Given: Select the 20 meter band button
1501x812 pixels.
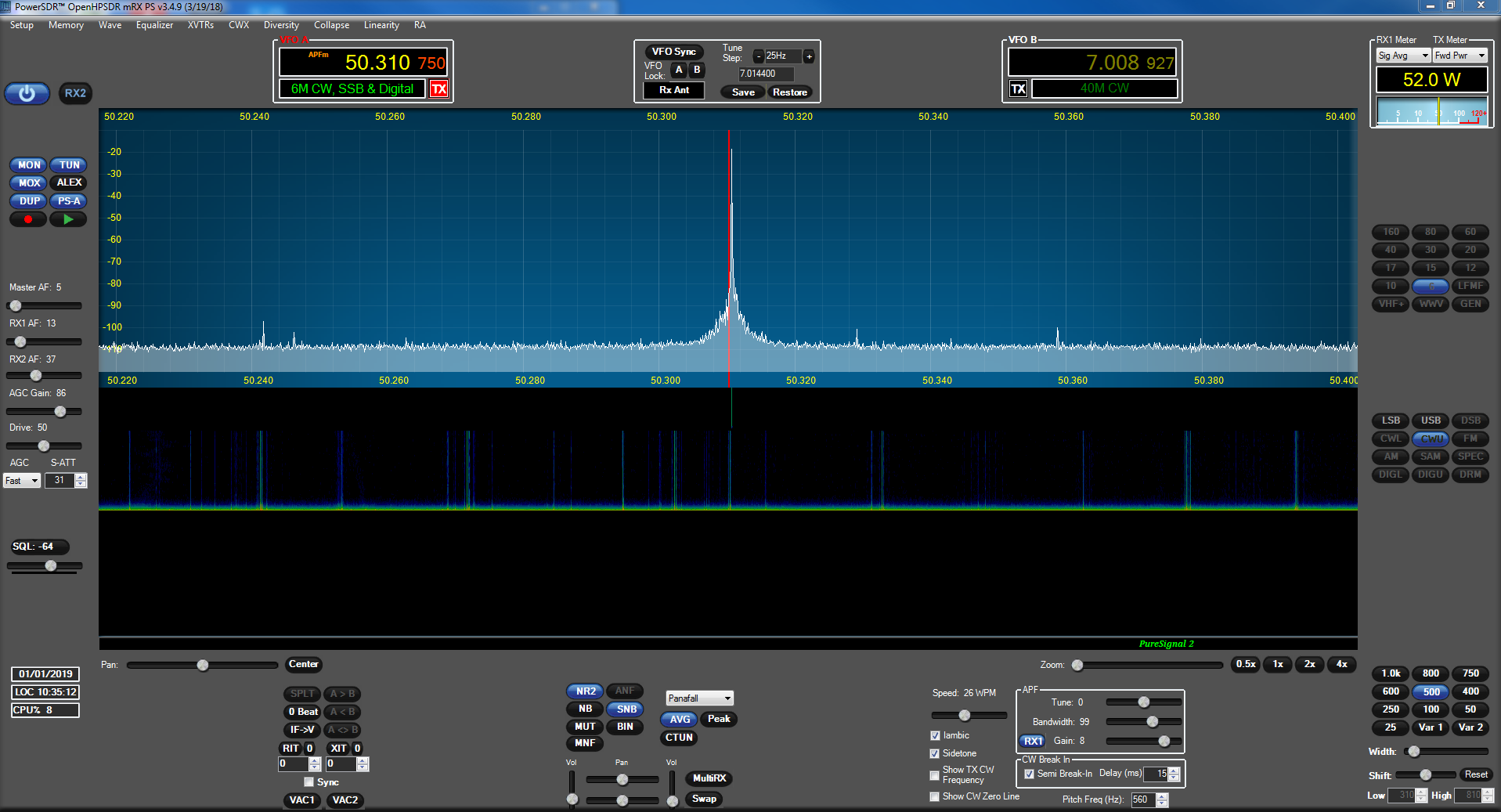Looking at the screenshot, I should click(1470, 250).
